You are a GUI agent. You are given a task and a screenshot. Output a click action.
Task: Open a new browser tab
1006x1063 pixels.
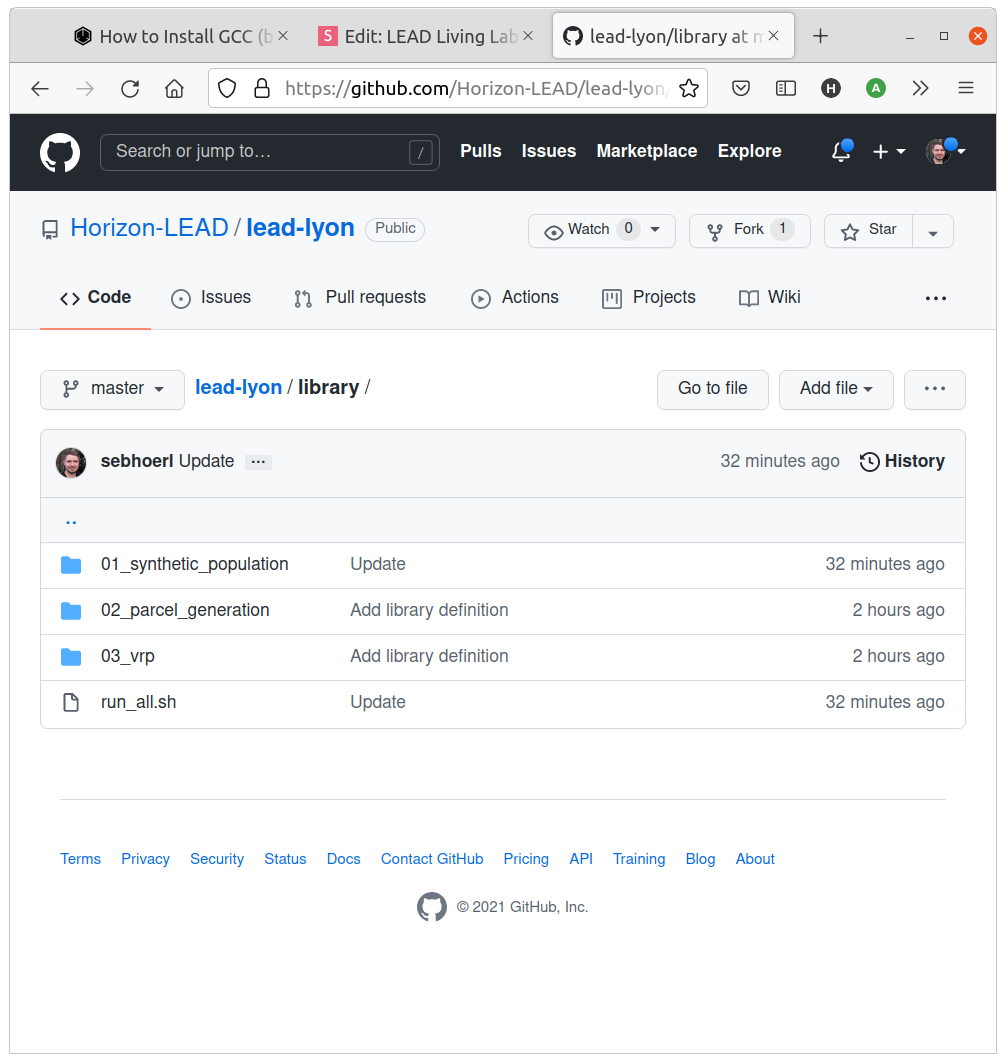820,36
